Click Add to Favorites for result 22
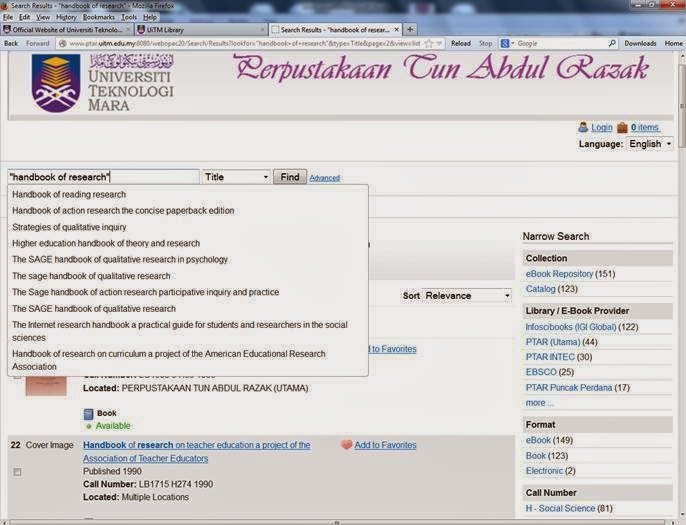Image resolution: width=686 pixels, height=525 pixels. coord(385,445)
